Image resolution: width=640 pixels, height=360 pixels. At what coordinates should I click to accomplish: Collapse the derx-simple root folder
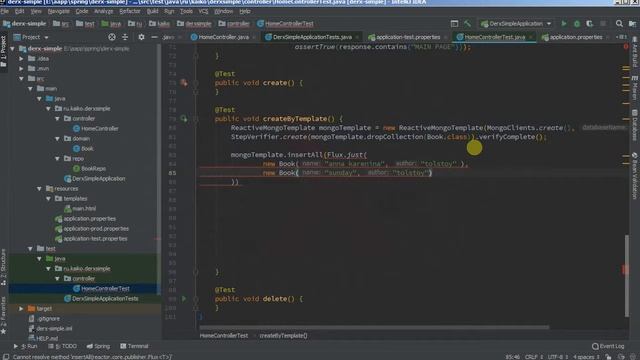pyautogui.click(x=12, y=49)
